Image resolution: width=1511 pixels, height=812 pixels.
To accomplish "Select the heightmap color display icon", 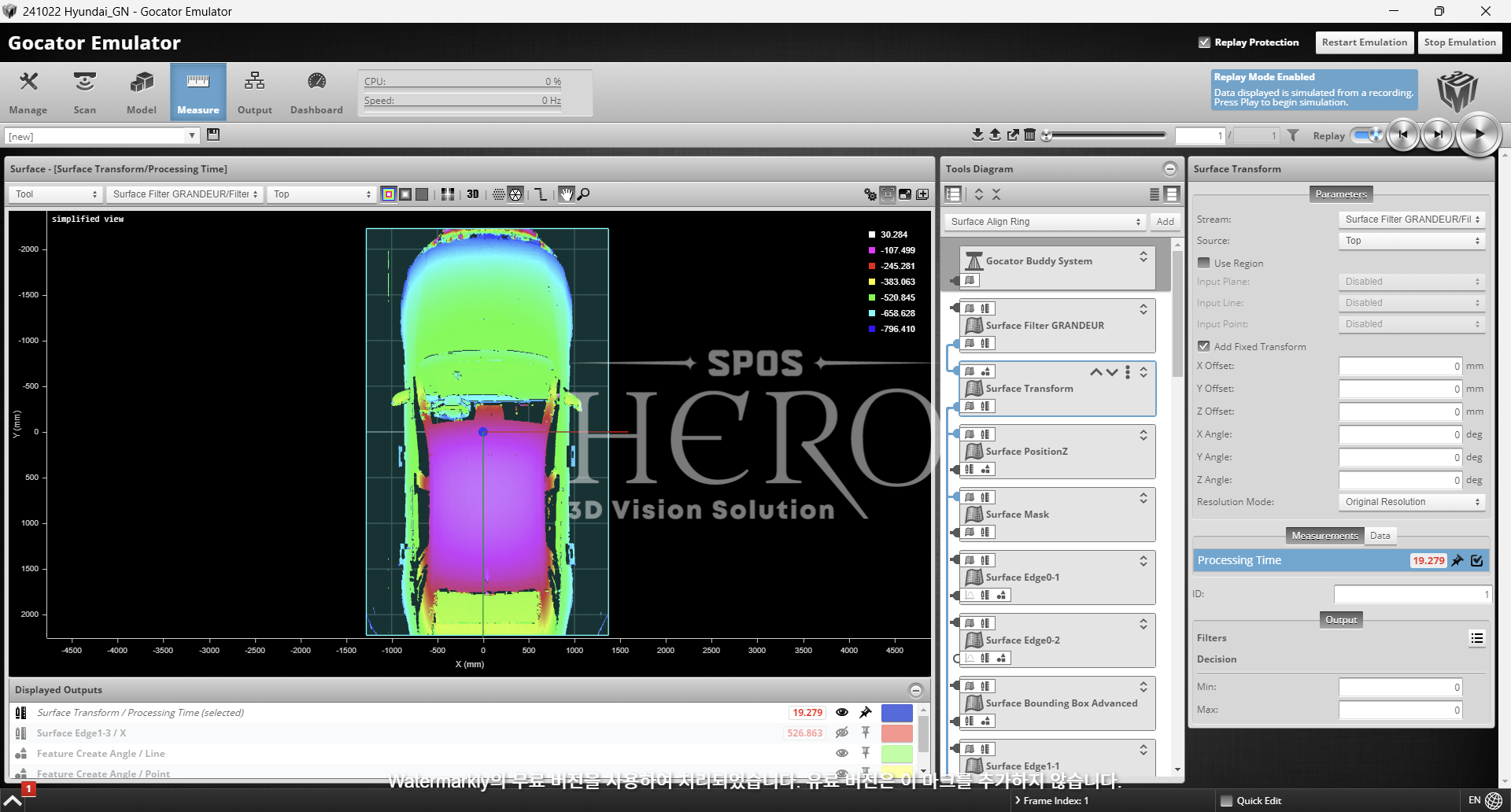I will (x=389, y=194).
